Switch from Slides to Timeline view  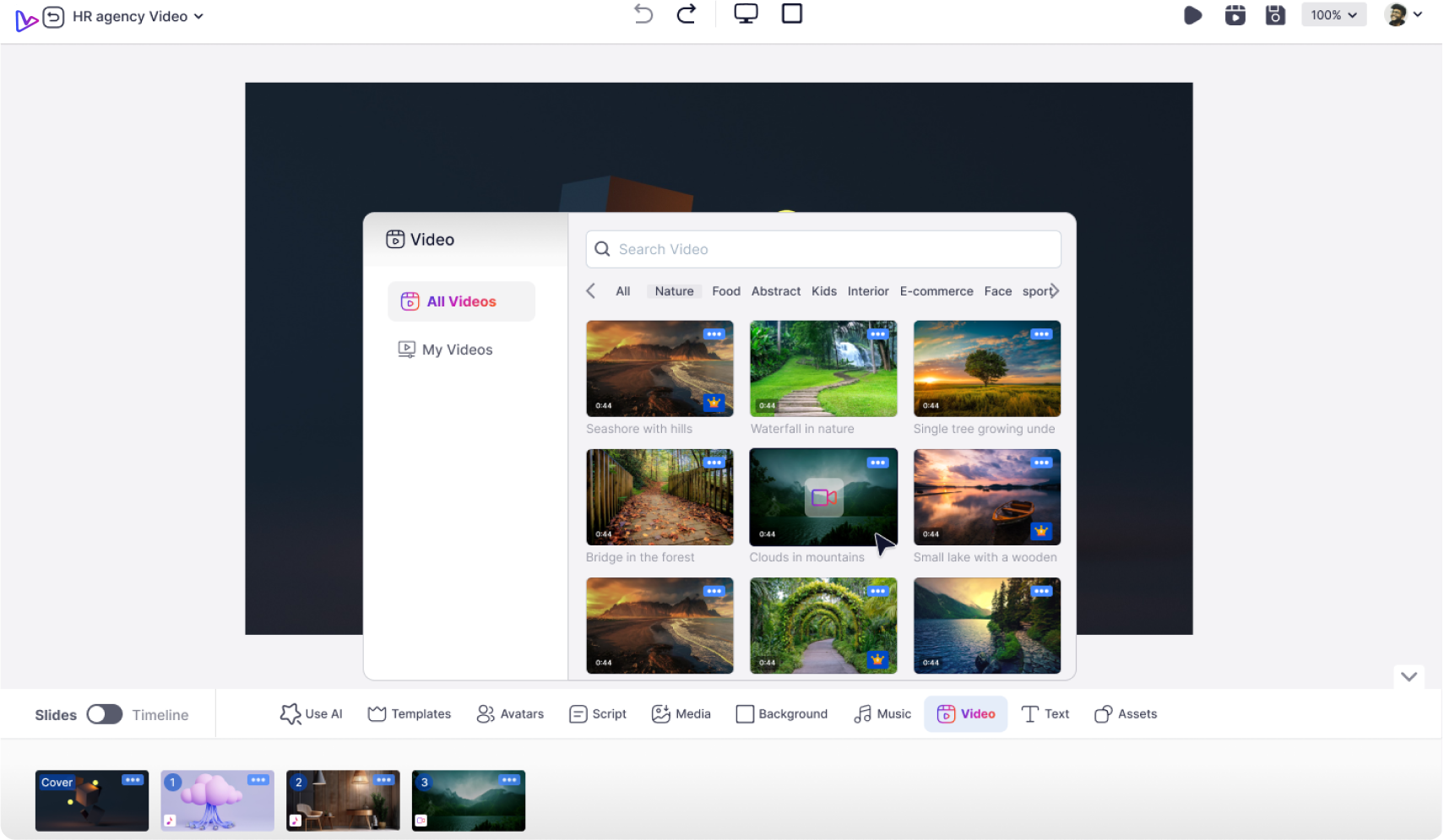[x=105, y=714]
